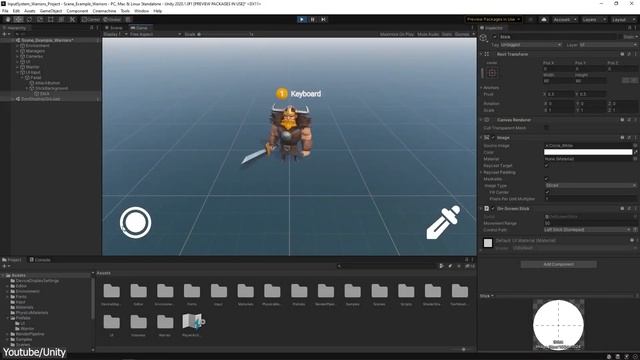Select the Rotate tool
Screen dimensions: 640x360
click(x=29, y=19)
